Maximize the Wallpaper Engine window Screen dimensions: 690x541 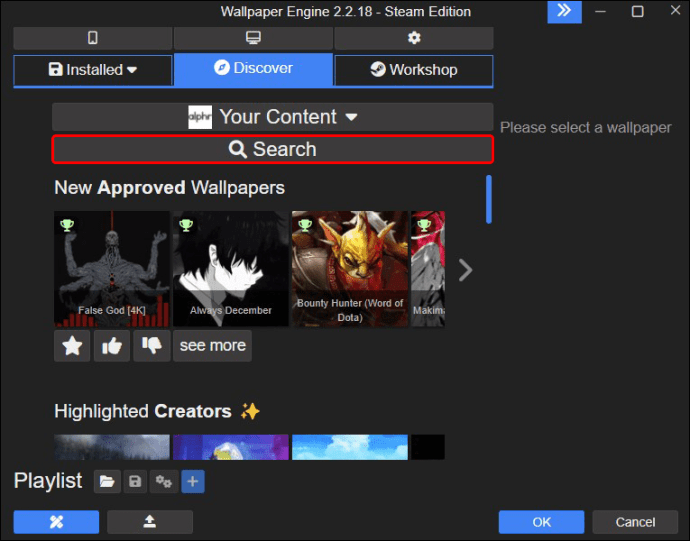638,11
